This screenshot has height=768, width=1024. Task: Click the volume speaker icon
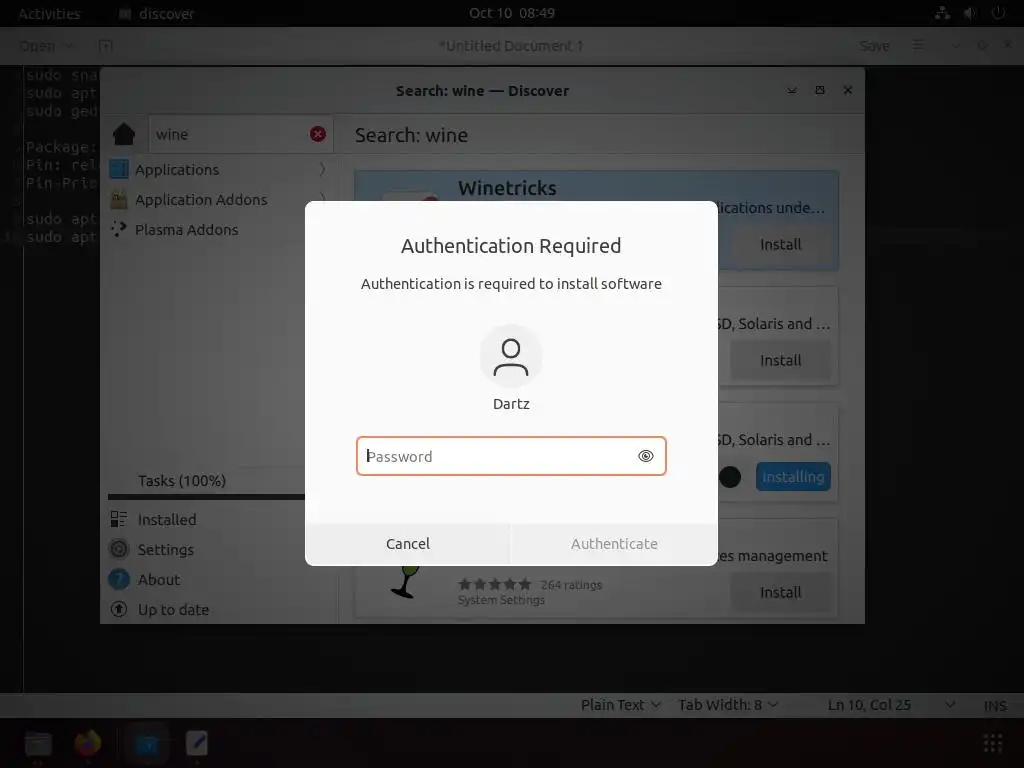click(970, 13)
